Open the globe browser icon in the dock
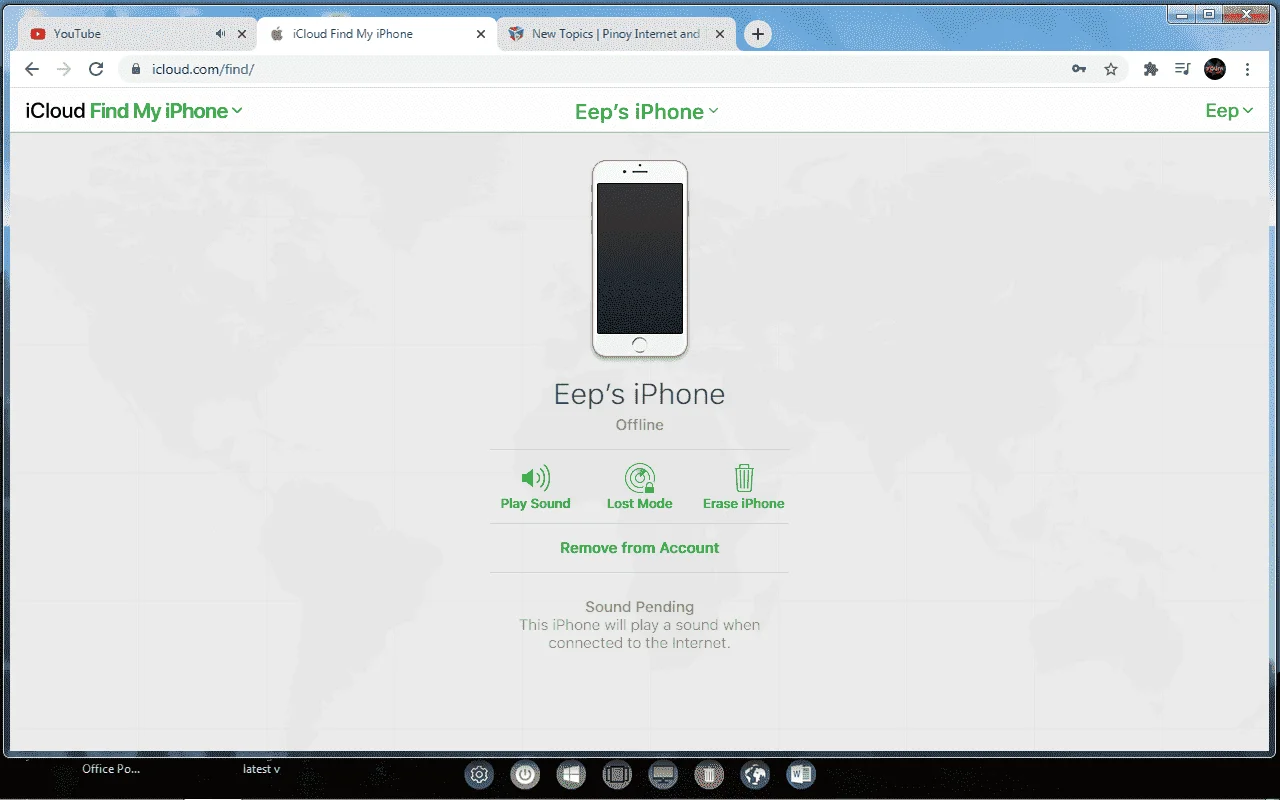Viewport: 1280px width, 800px height. (755, 775)
